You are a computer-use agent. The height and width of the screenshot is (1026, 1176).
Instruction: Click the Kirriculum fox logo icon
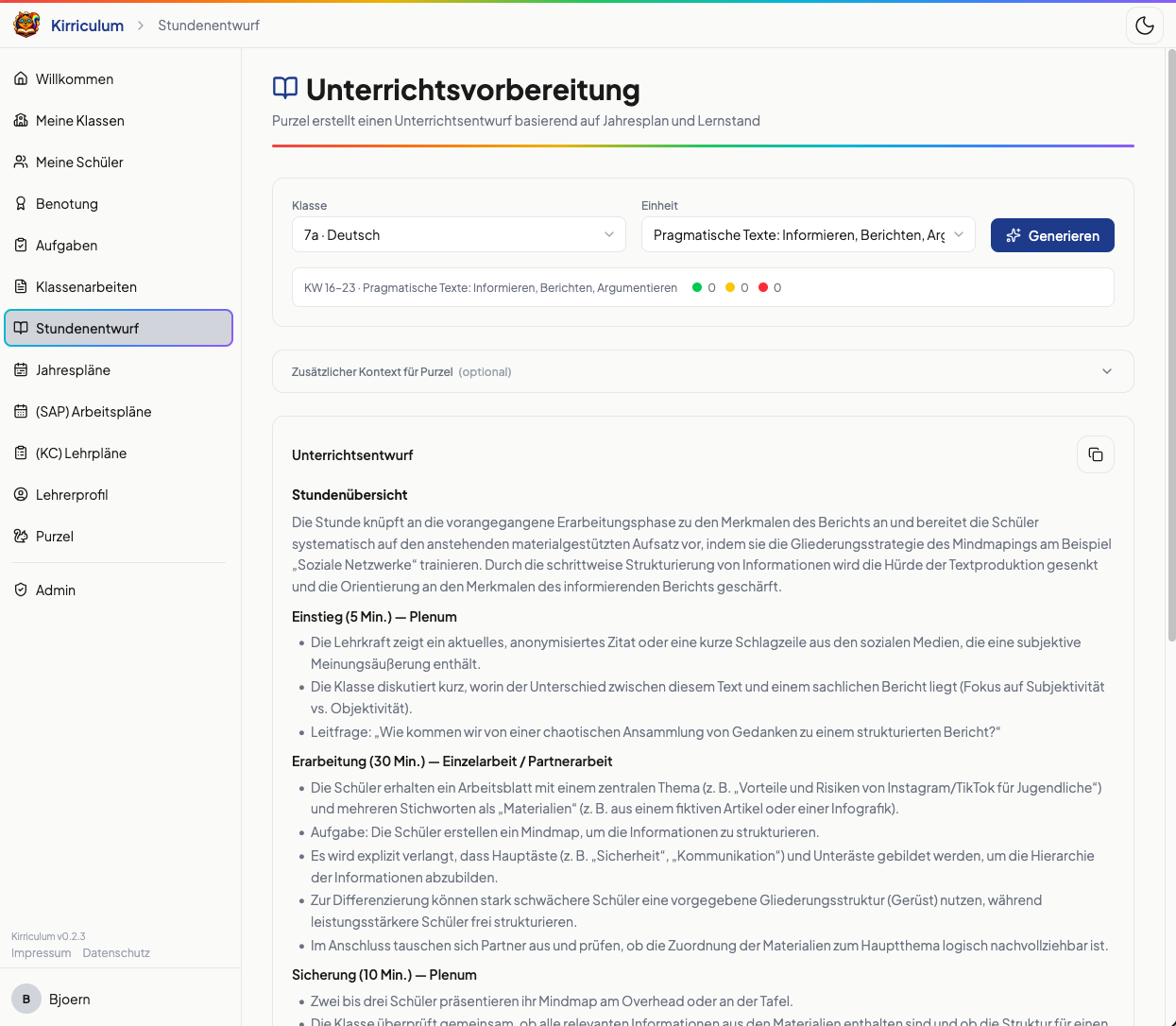[26, 25]
